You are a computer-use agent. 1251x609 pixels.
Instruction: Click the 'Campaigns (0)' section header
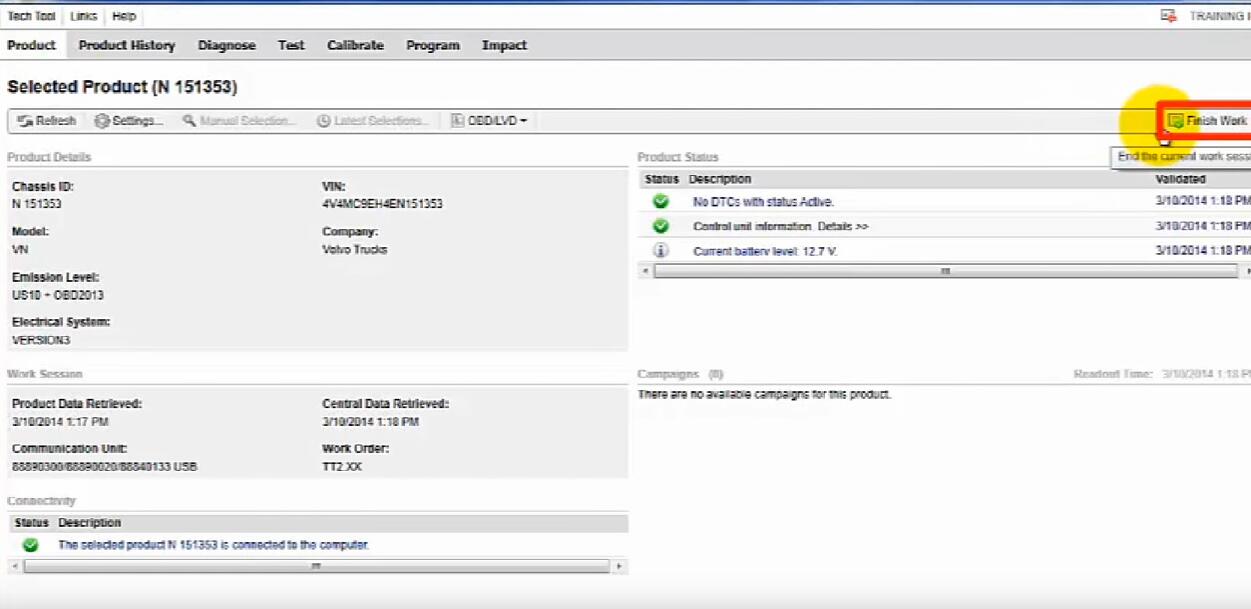680,374
